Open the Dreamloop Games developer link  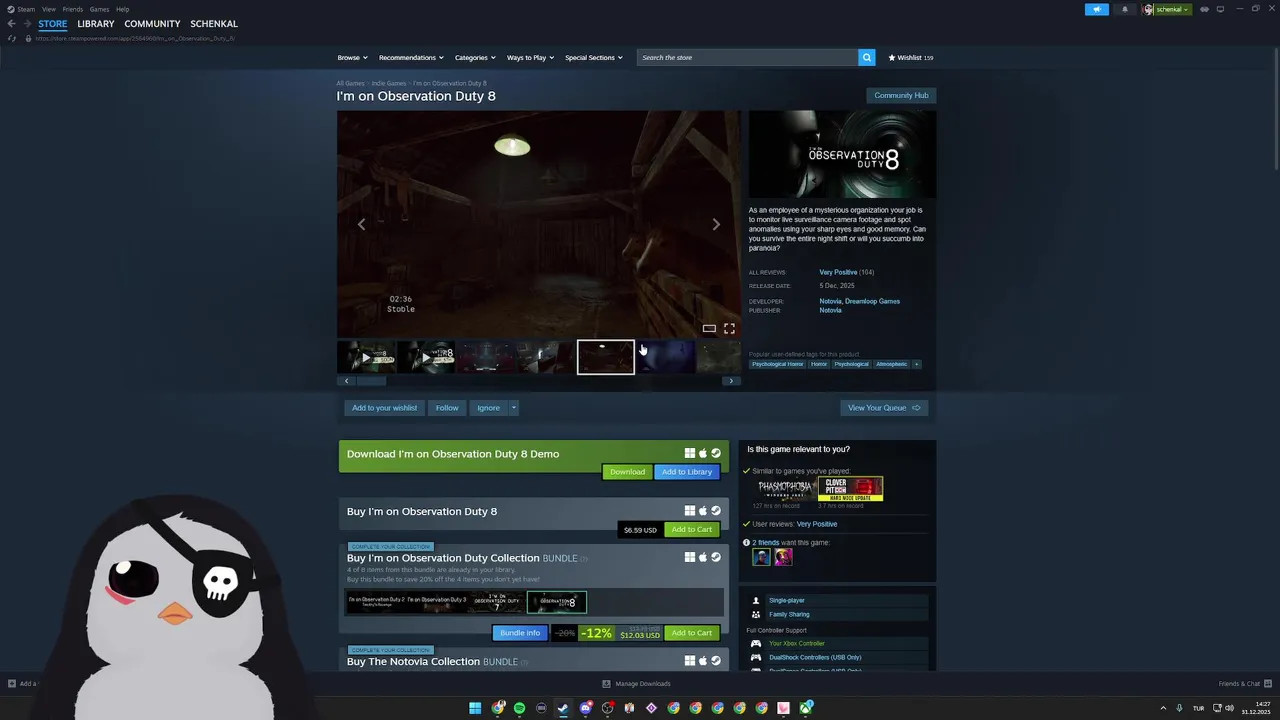[x=872, y=301]
